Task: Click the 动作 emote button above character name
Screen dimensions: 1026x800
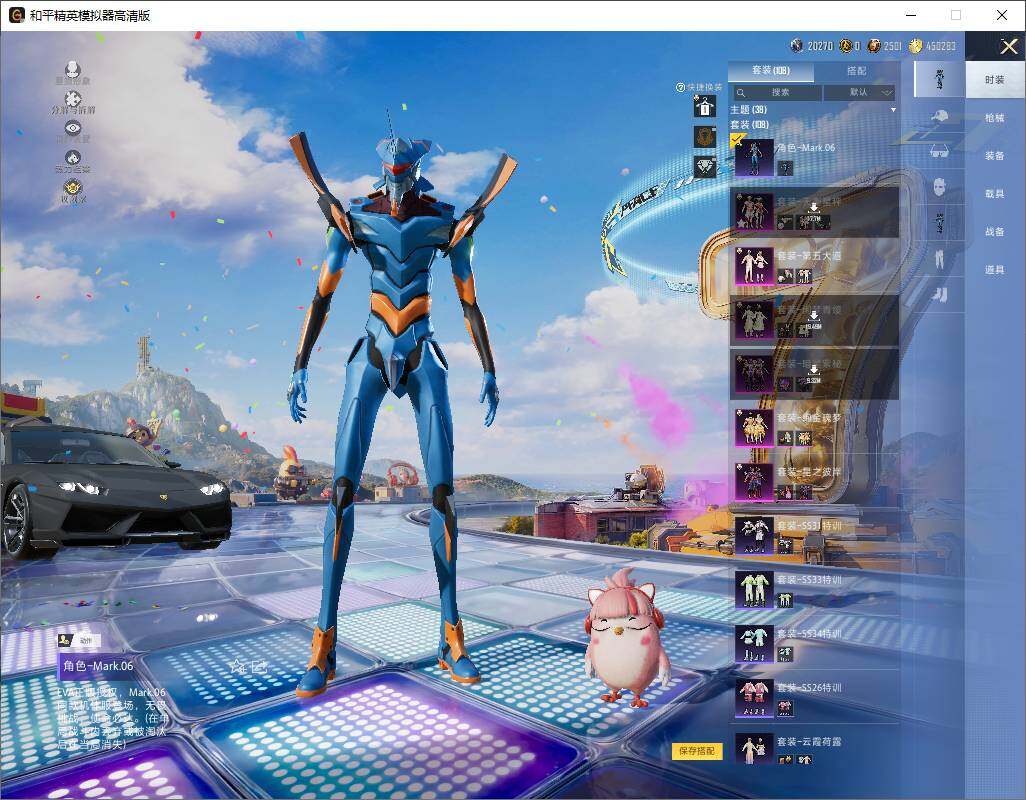Action: click(x=79, y=640)
